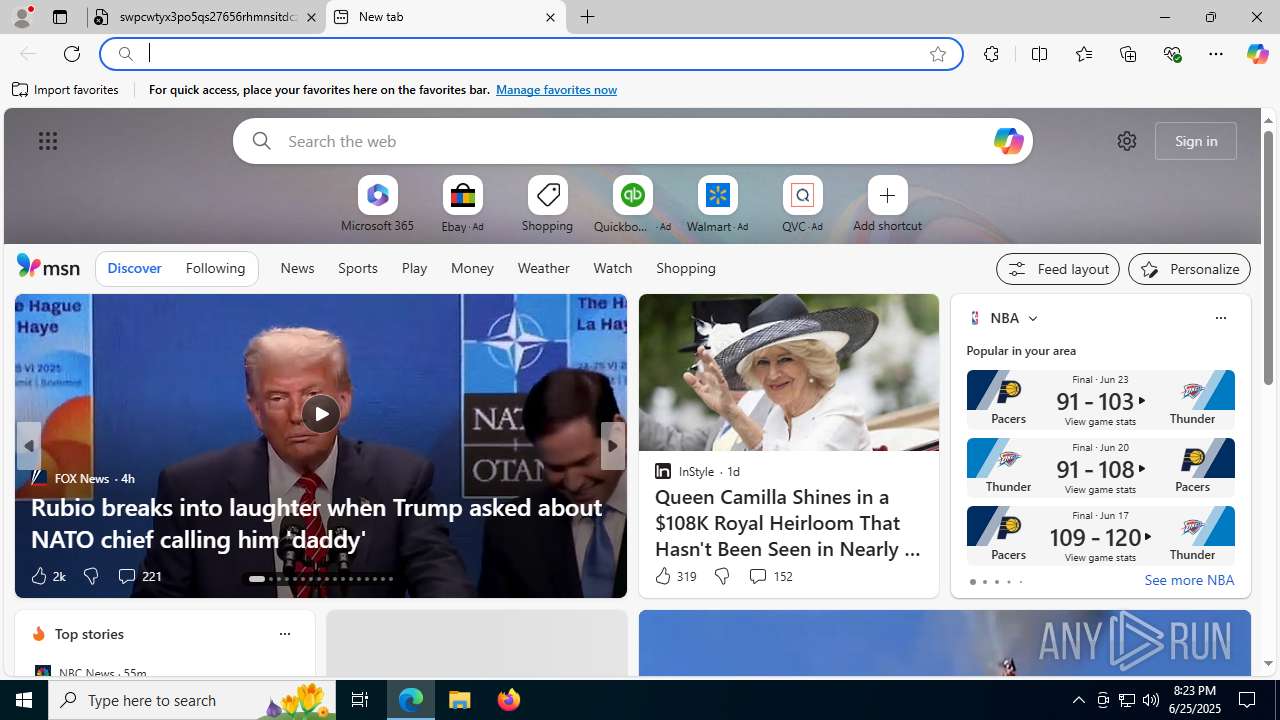This screenshot has width=1280, height=720.
Task: Open the msn logo home link
Action: [x=48, y=266]
